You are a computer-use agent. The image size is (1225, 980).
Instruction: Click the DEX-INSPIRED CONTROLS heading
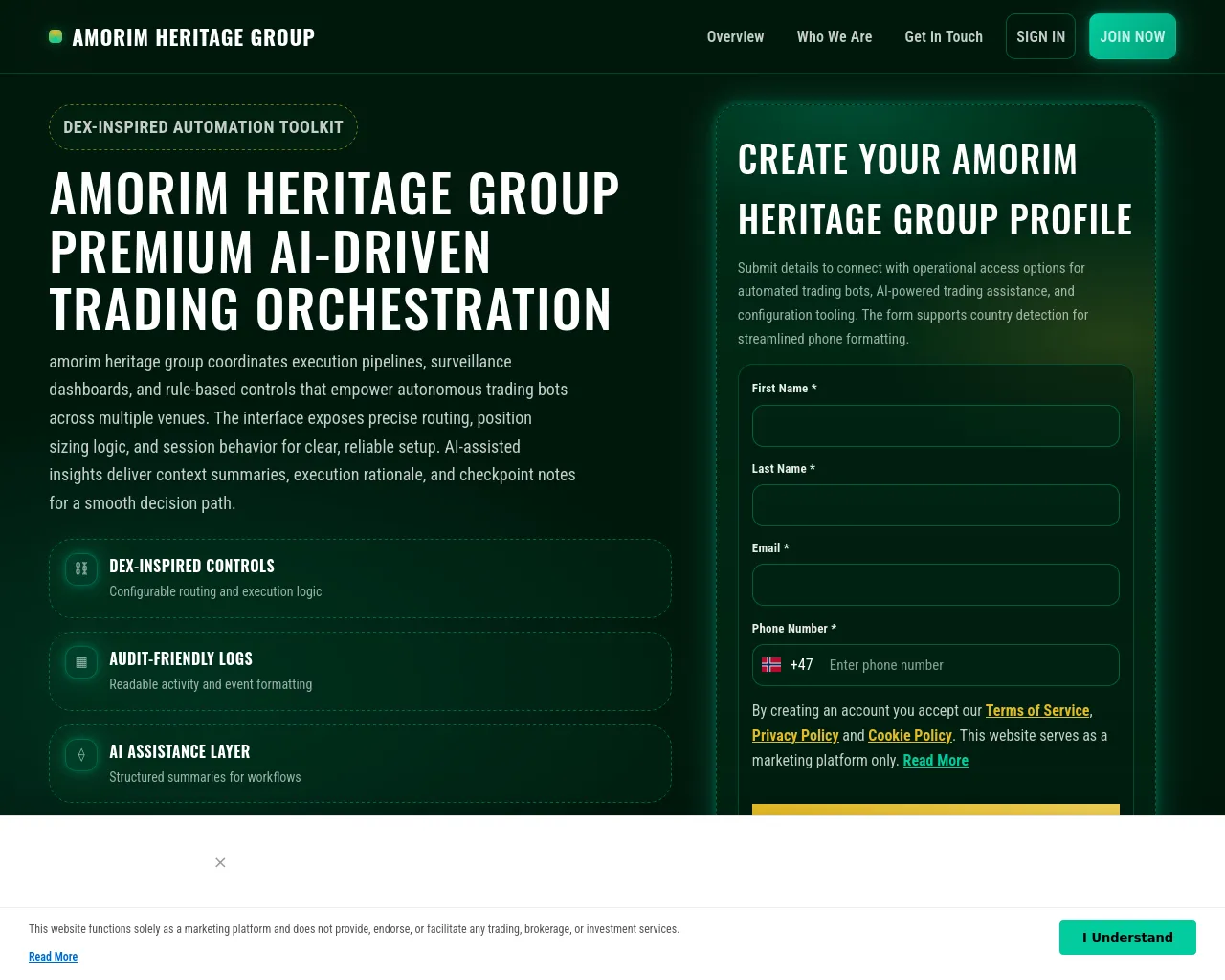[191, 566]
